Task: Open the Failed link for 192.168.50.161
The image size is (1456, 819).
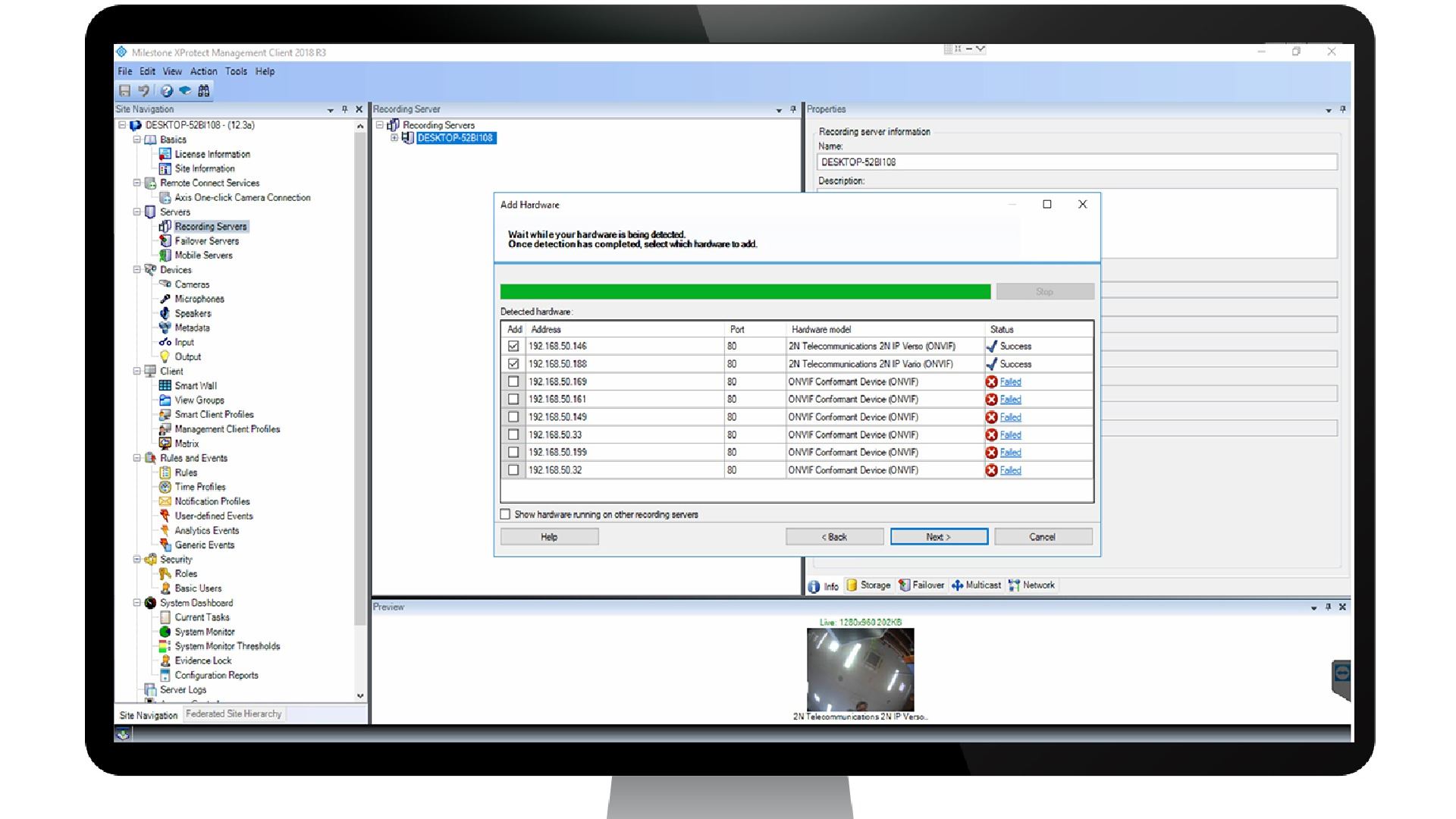Action: pos(1010,399)
